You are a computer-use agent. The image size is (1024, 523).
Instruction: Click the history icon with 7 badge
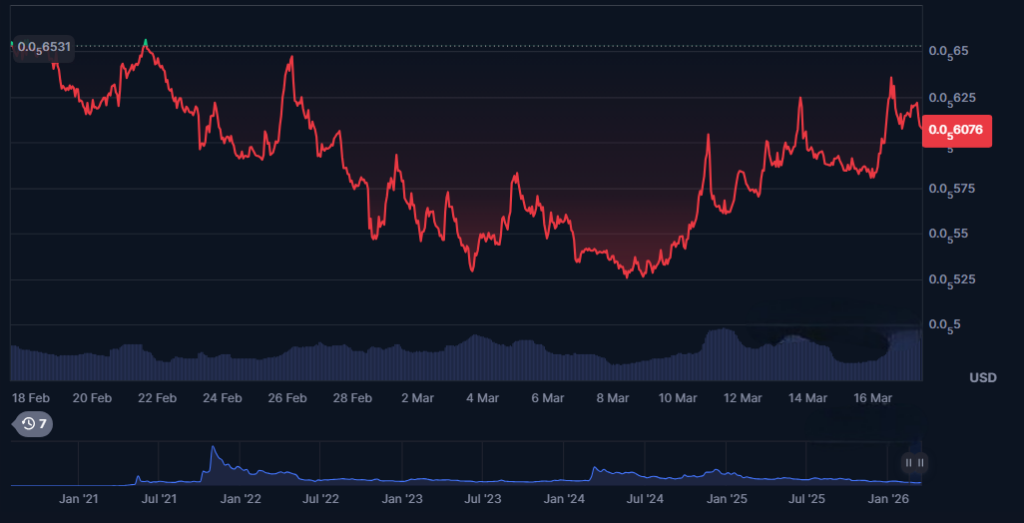coord(33,424)
